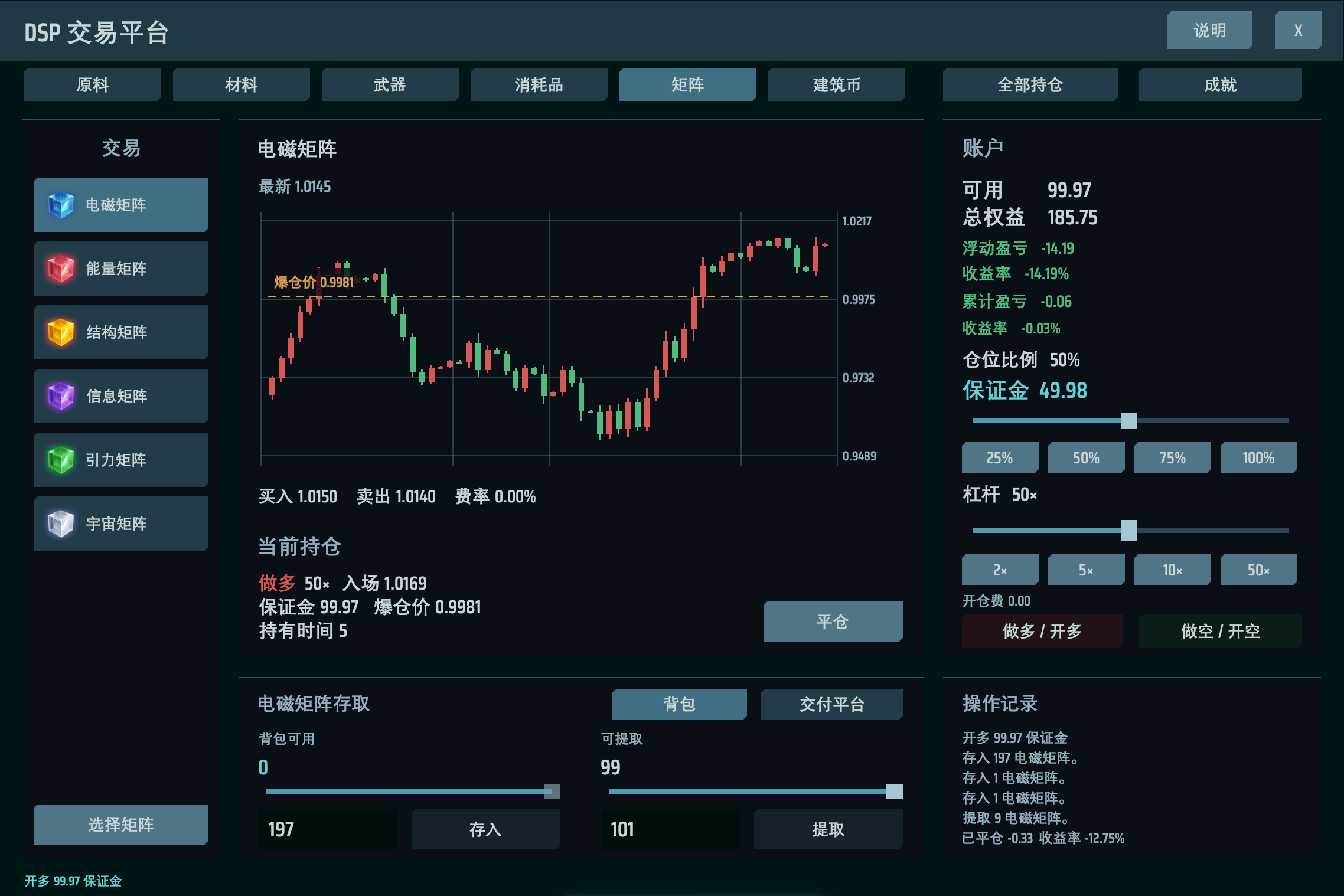Click 做空 / 开空 to go short

(x=1221, y=631)
